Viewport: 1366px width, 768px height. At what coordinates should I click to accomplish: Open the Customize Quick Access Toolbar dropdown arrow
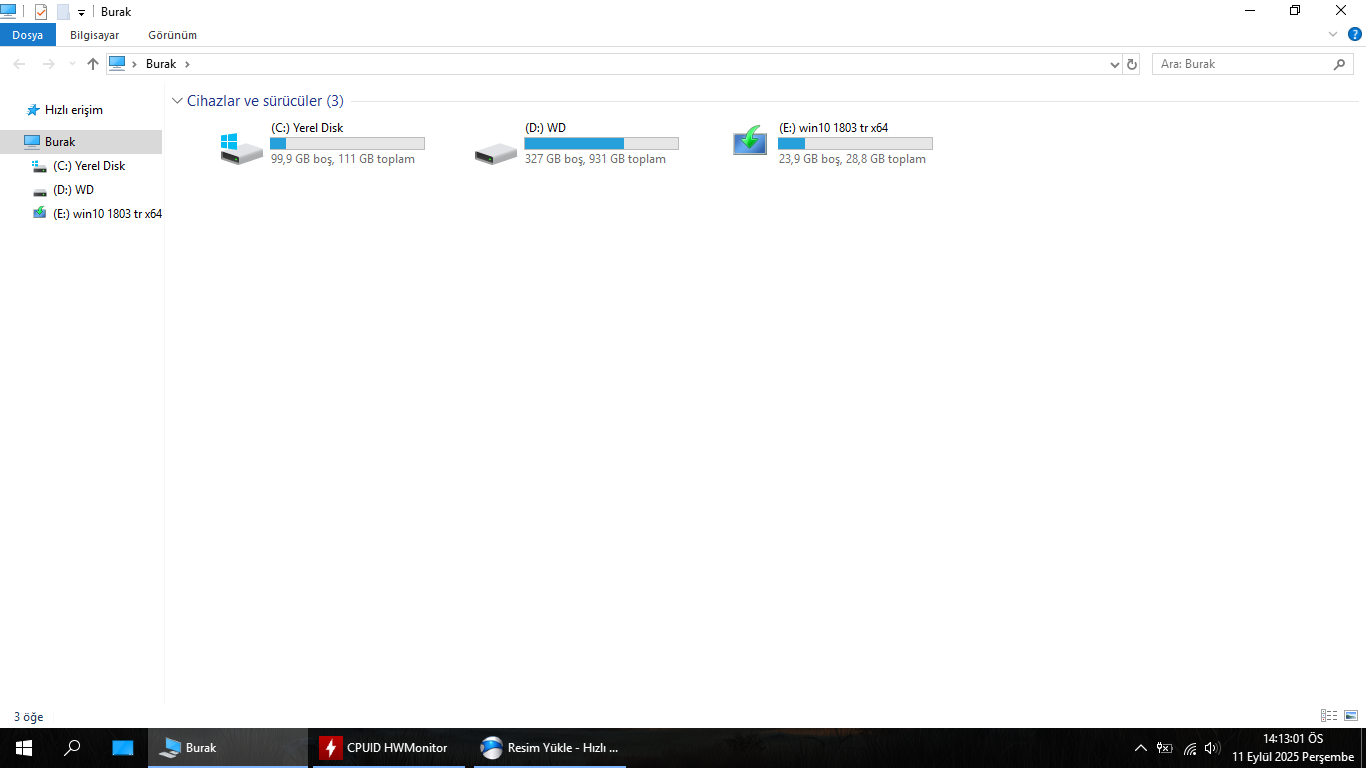(x=81, y=13)
